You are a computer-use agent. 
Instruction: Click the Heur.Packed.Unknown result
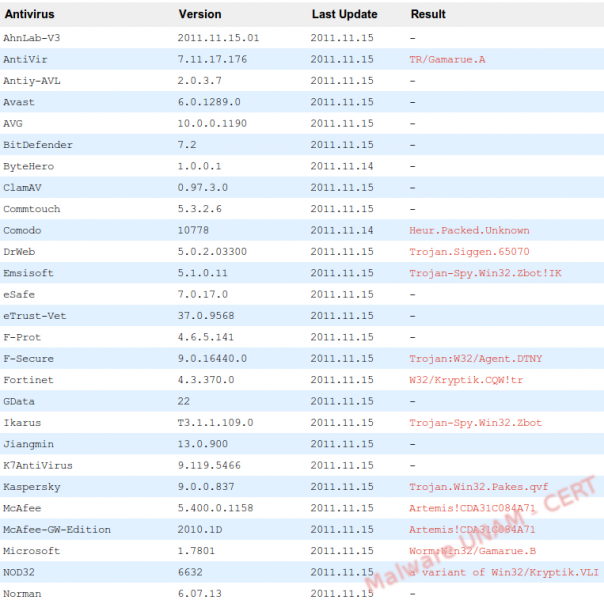click(469, 230)
